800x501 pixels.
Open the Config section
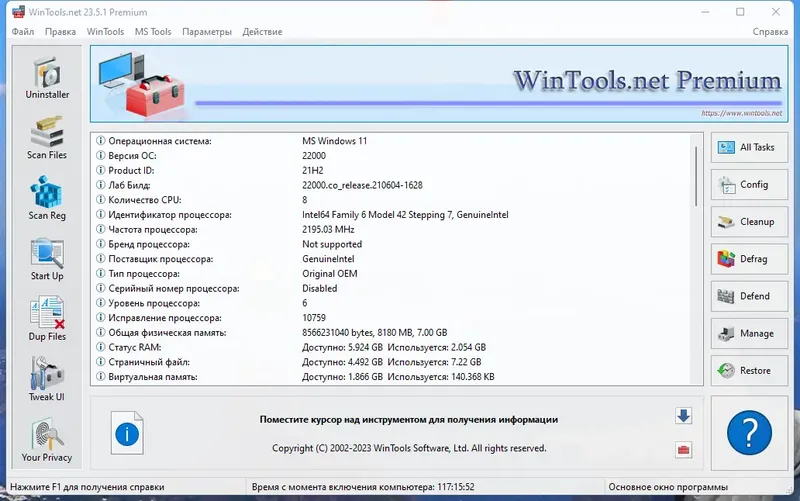pos(749,185)
